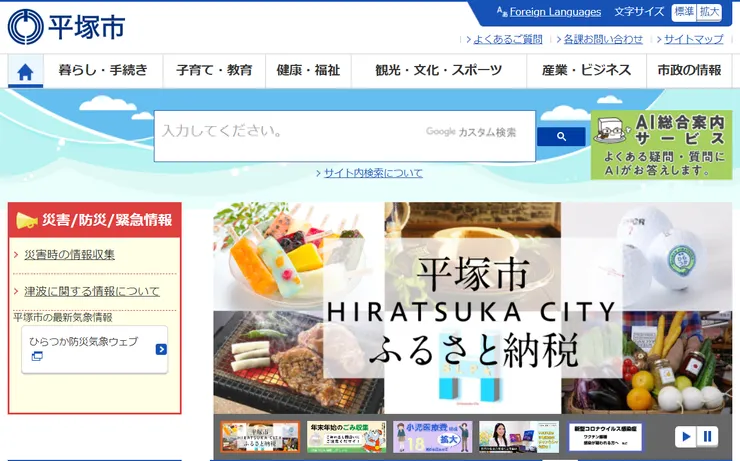This screenshot has width=740, height=461.
Task: Focus the Google custom search field
Action: [345, 136]
